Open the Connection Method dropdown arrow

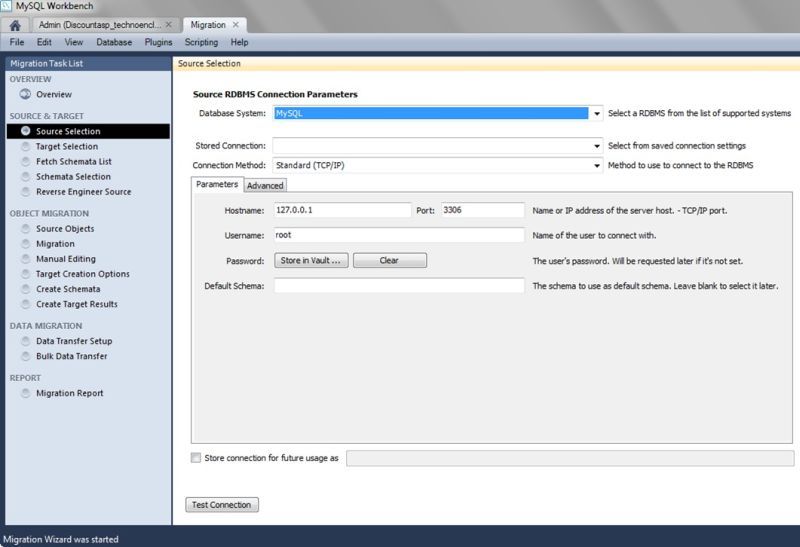pyautogui.click(x=596, y=165)
